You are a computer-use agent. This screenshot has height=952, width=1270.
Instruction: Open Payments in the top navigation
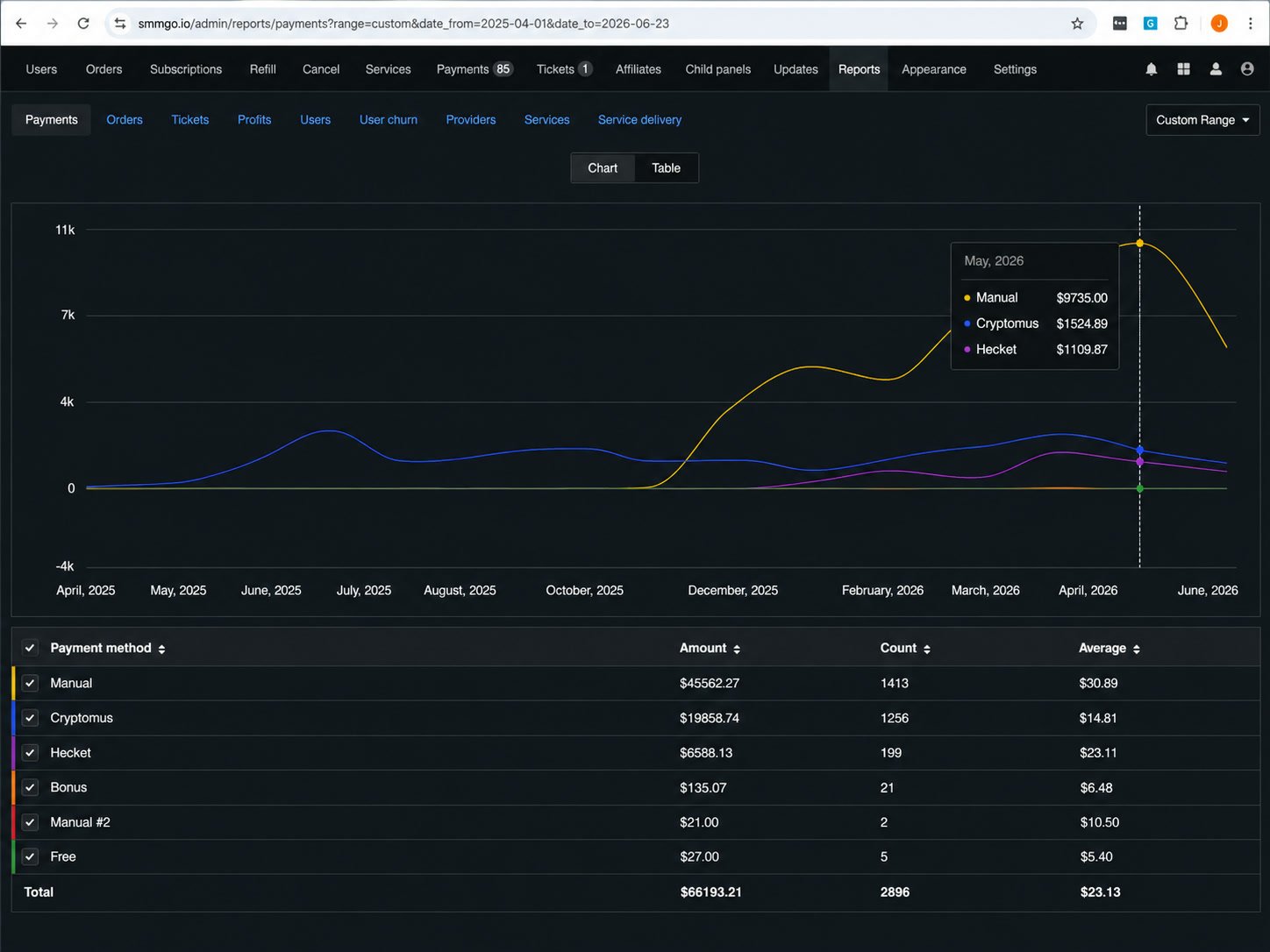(x=474, y=69)
